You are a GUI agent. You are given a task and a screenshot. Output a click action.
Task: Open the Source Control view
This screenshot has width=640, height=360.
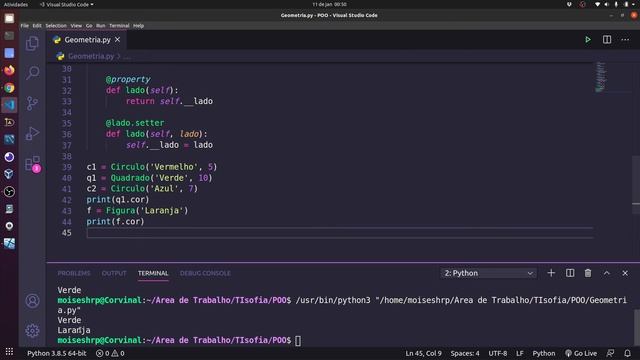click(x=32, y=103)
